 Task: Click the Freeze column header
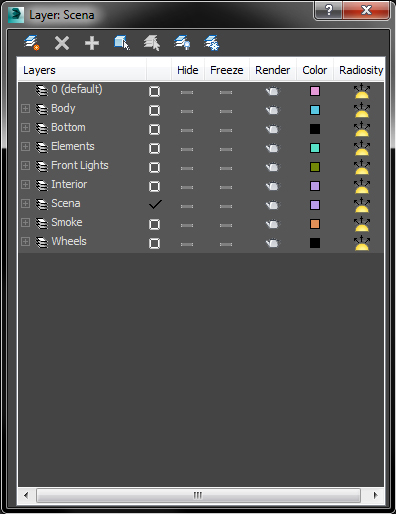pyautogui.click(x=227, y=70)
